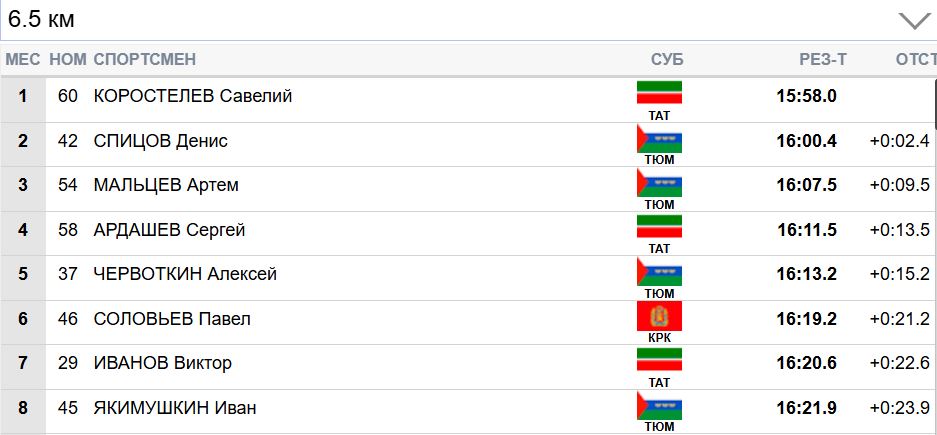Click Tatarstan flag for КОРОСТЕЛЕВ Савелий
The image size is (937, 435).
click(x=659, y=93)
